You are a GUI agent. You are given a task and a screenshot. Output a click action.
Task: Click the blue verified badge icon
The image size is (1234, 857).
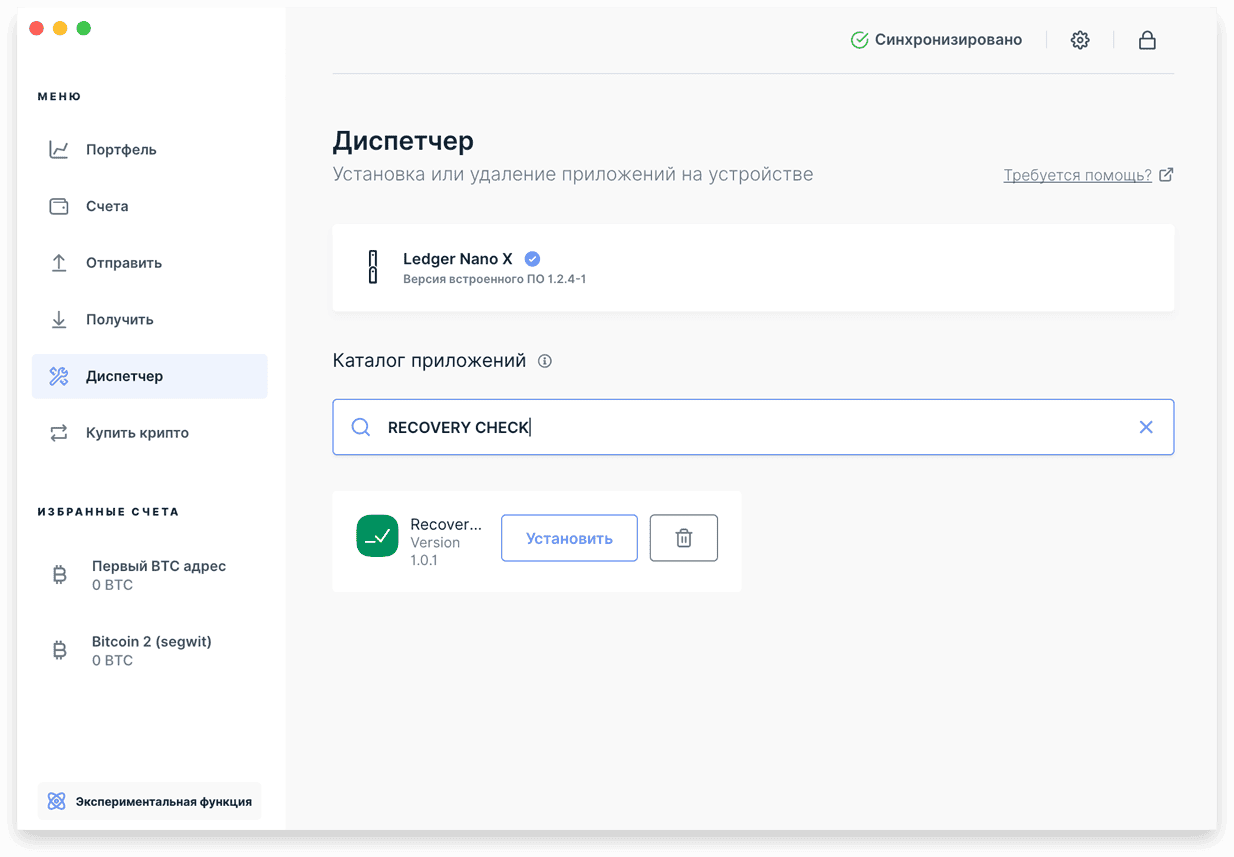point(532,259)
